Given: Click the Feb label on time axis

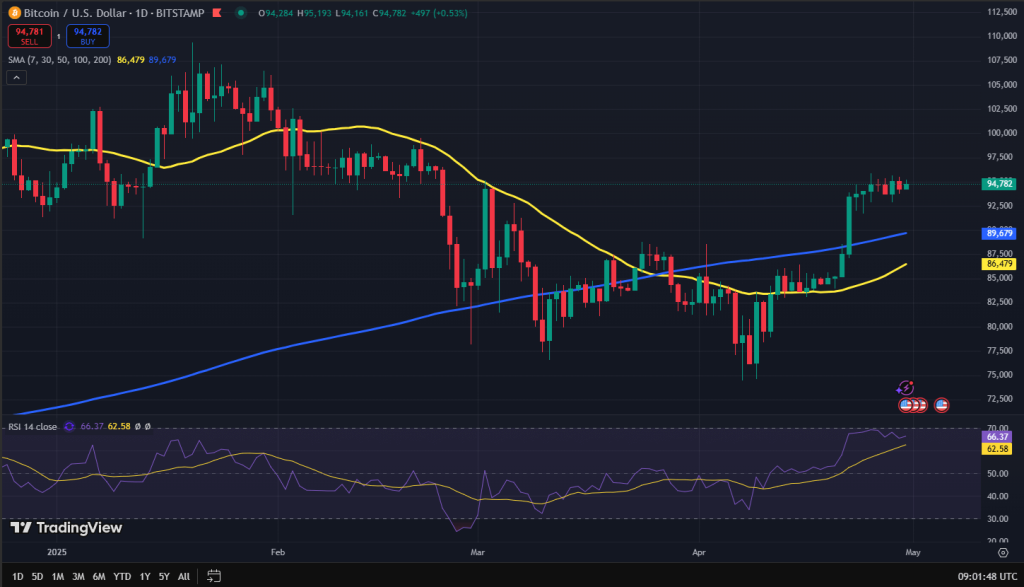Looking at the screenshot, I should pyautogui.click(x=278, y=552).
